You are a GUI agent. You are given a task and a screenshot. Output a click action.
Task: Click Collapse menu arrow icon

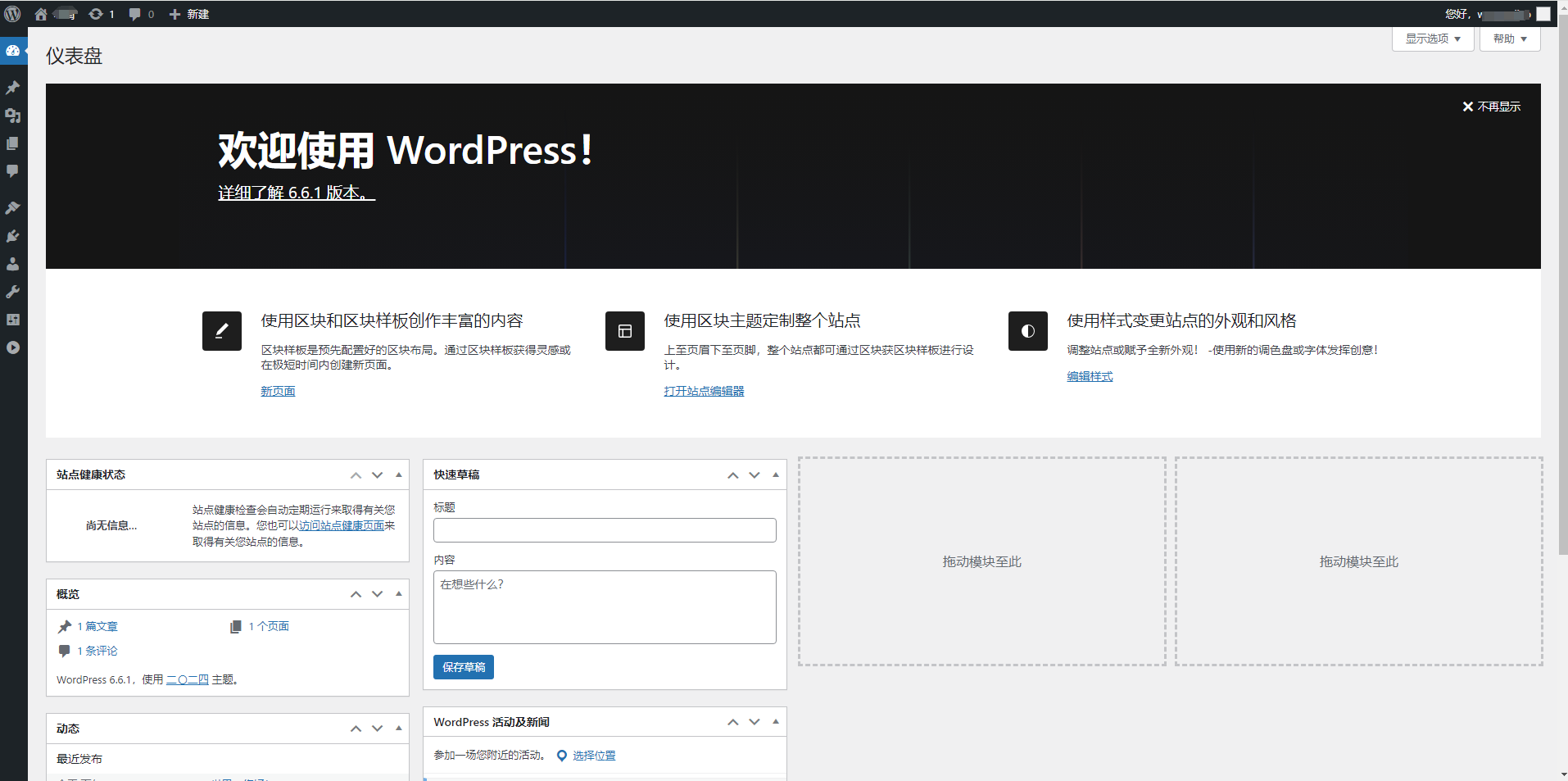[13, 347]
